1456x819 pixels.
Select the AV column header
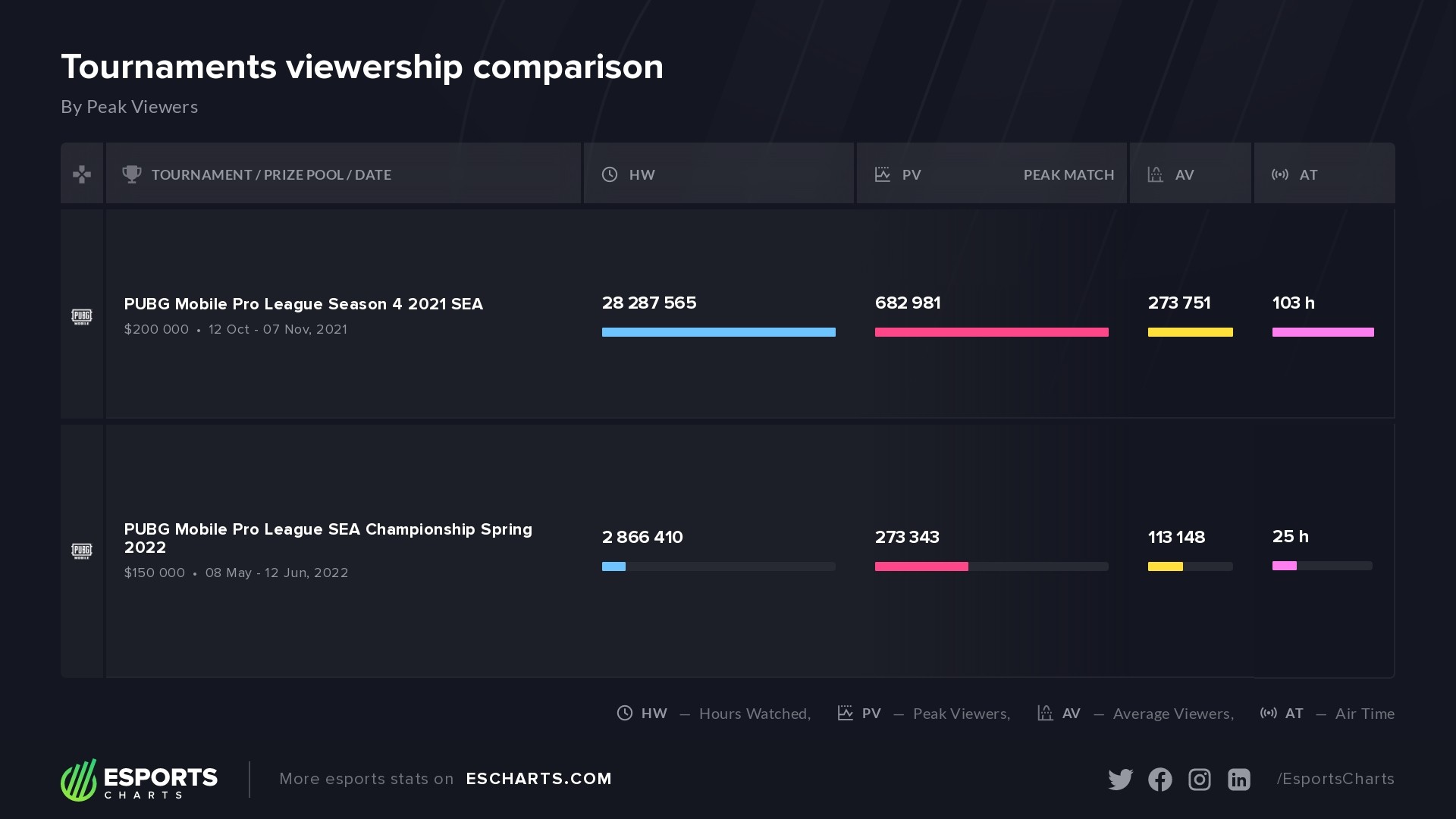pyautogui.click(x=1184, y=175)
